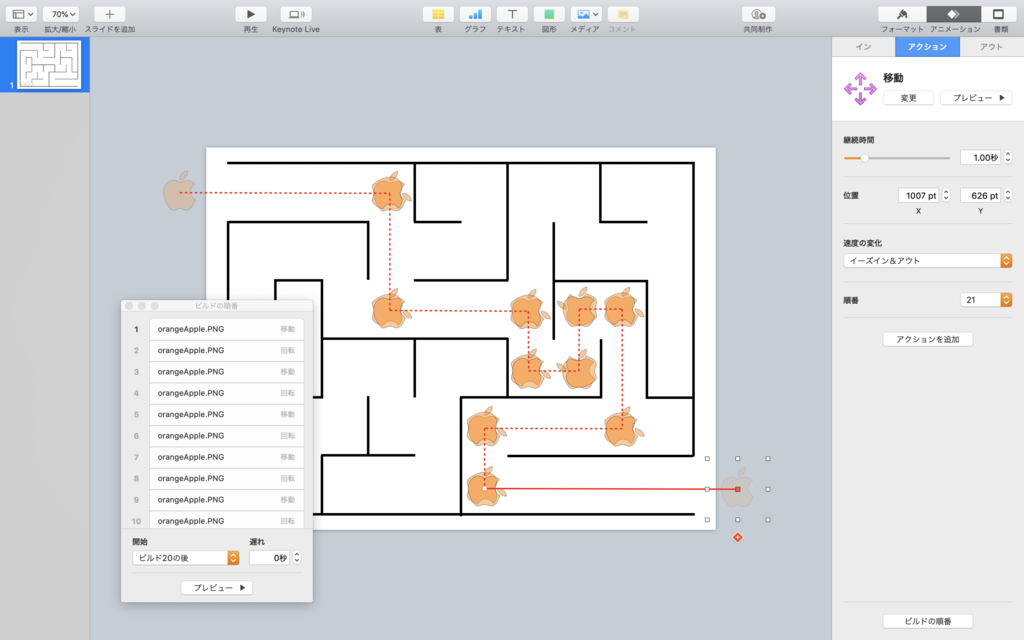1024x640 pixels.
Task: Click the 変更 change button
Action: click(x=908, y=98)
